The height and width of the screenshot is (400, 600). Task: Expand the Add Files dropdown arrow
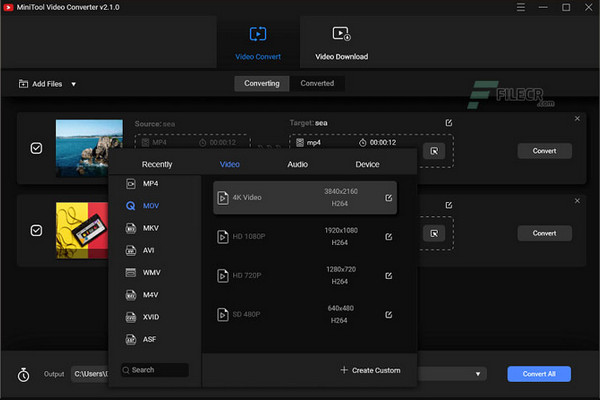[73, 84]
